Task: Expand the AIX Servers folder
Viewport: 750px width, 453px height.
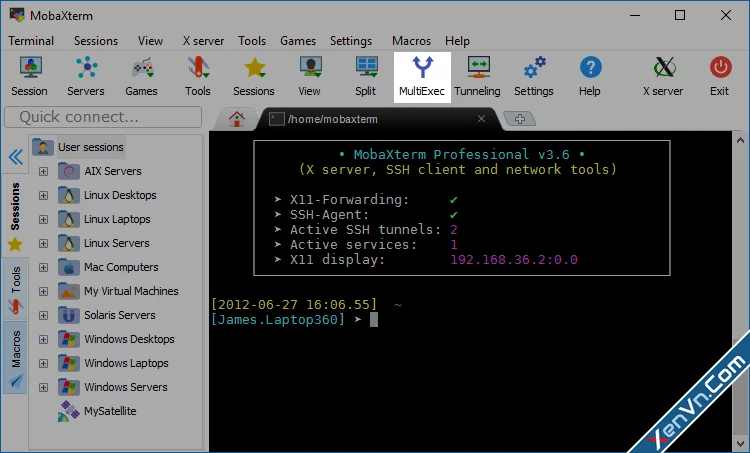Action: click(x=44, y=171)
